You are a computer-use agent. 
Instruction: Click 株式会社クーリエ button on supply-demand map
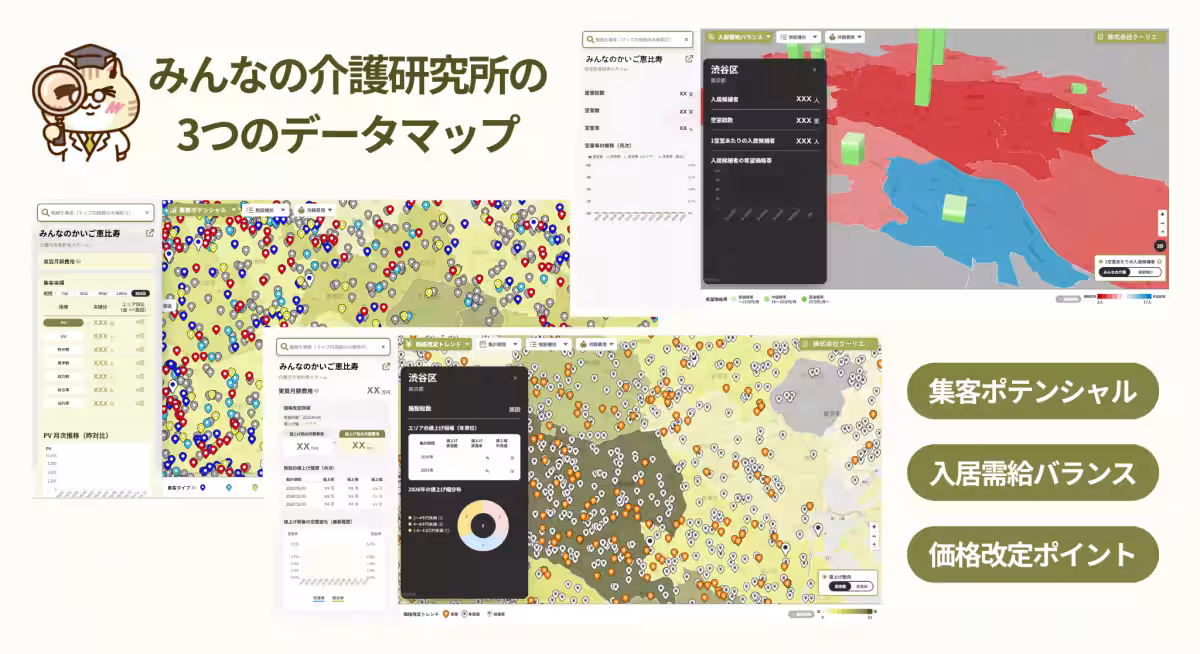coord(1131,37)
